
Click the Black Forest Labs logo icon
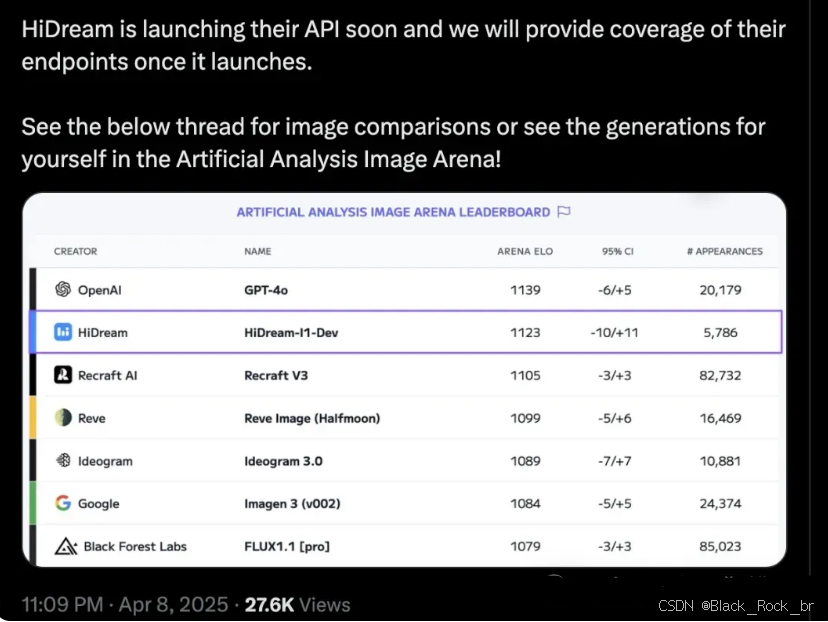click(65, 546)
